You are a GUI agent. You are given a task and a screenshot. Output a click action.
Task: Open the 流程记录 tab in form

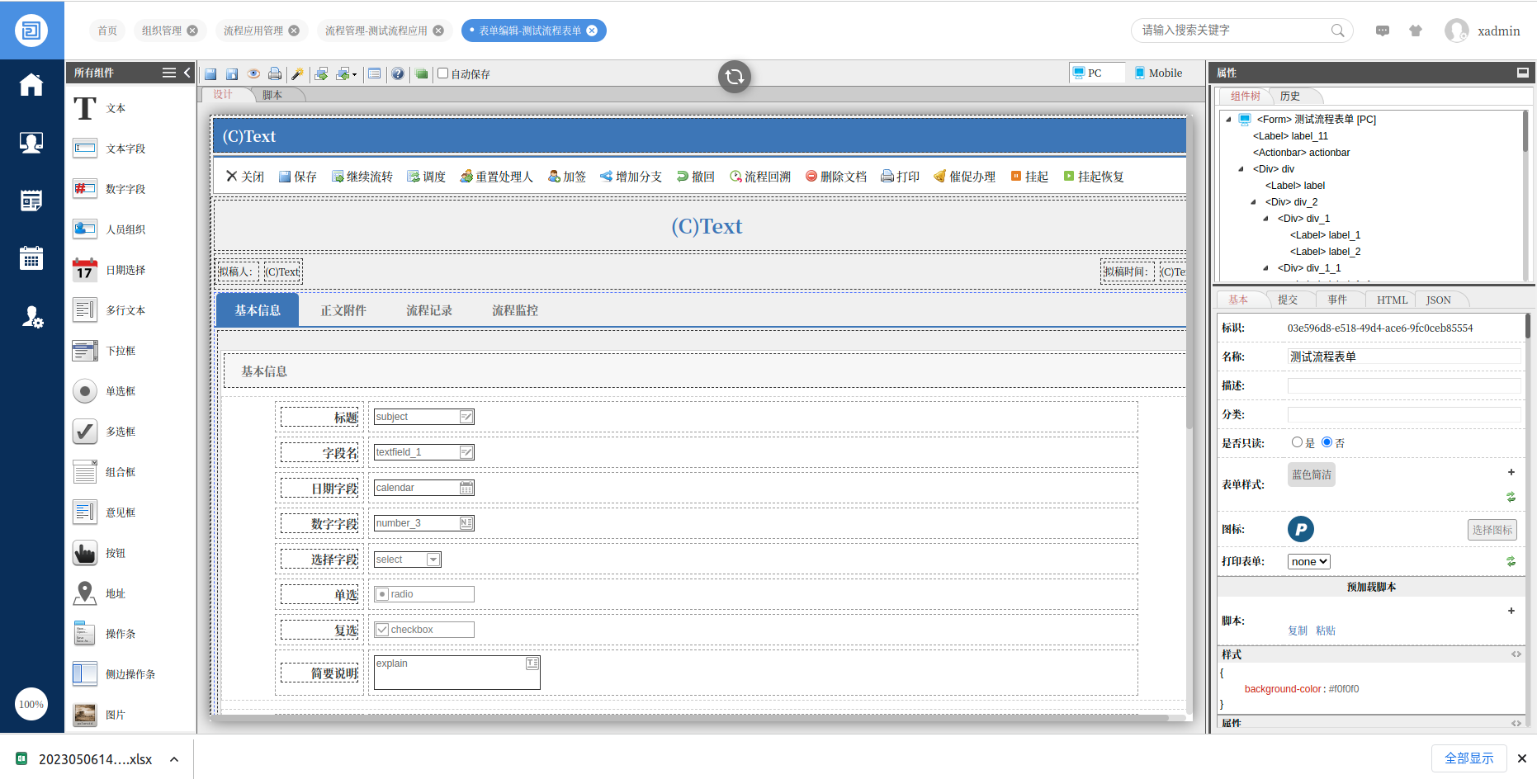point(428,310)
